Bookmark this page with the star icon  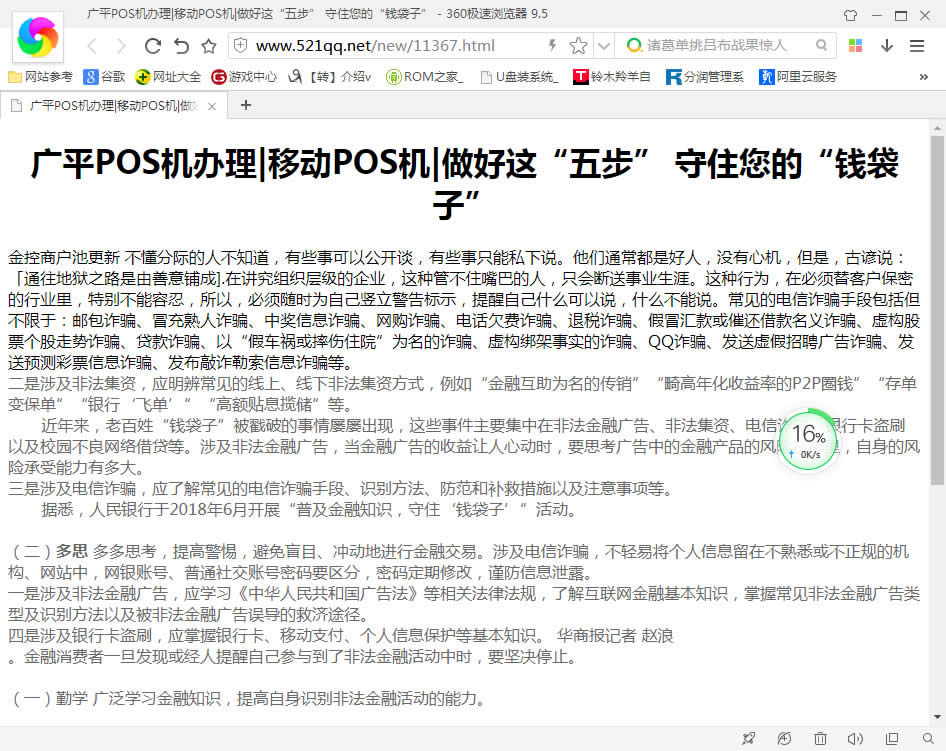pos(578,45)
